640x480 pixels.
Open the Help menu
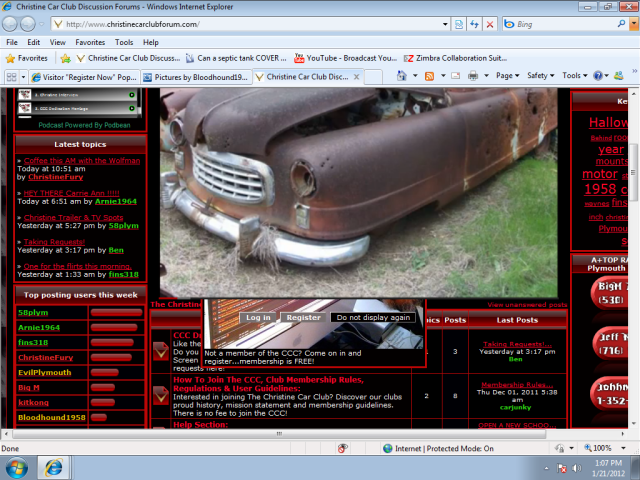pyautogui.click(x=151, y=42)
